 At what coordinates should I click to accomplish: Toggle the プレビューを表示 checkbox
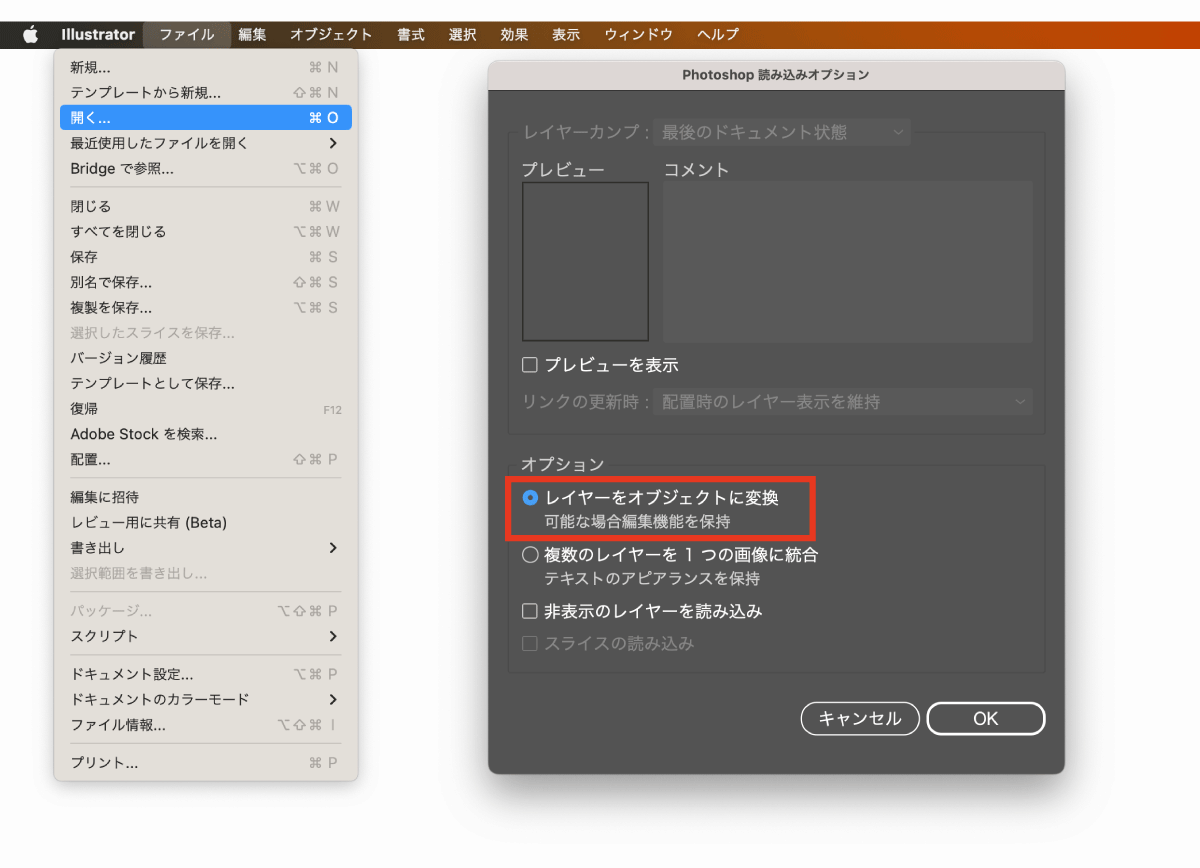(529, 364)
